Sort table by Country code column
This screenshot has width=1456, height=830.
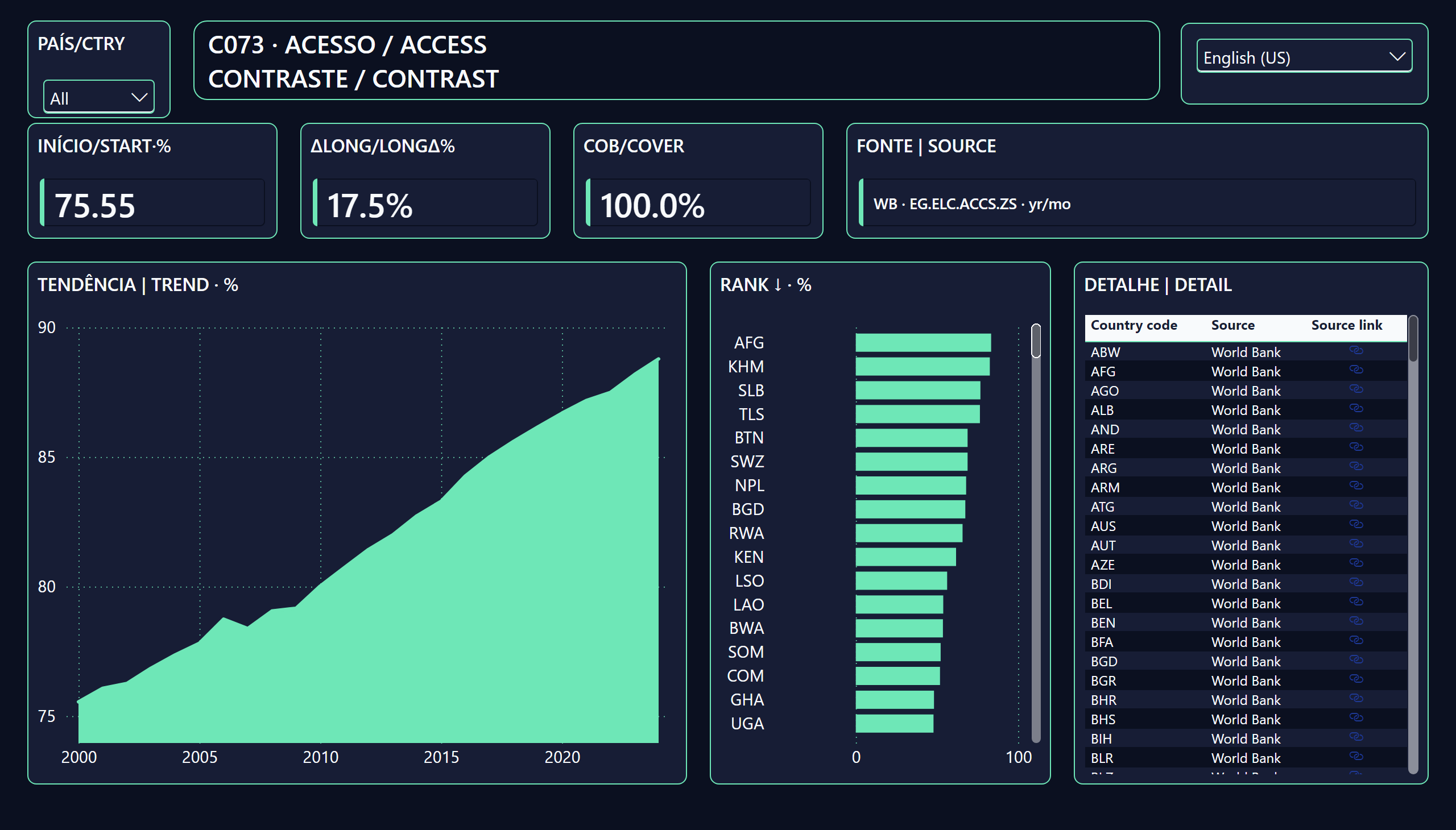coord(1134,325)
